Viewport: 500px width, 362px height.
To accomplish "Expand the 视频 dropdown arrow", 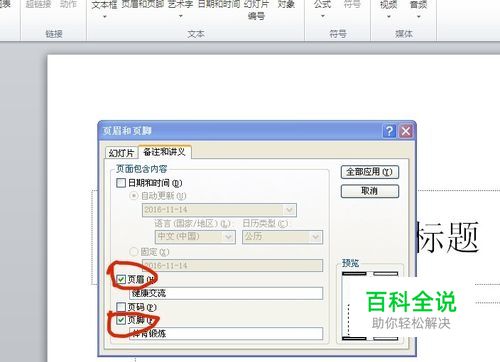I will (389, 16).
